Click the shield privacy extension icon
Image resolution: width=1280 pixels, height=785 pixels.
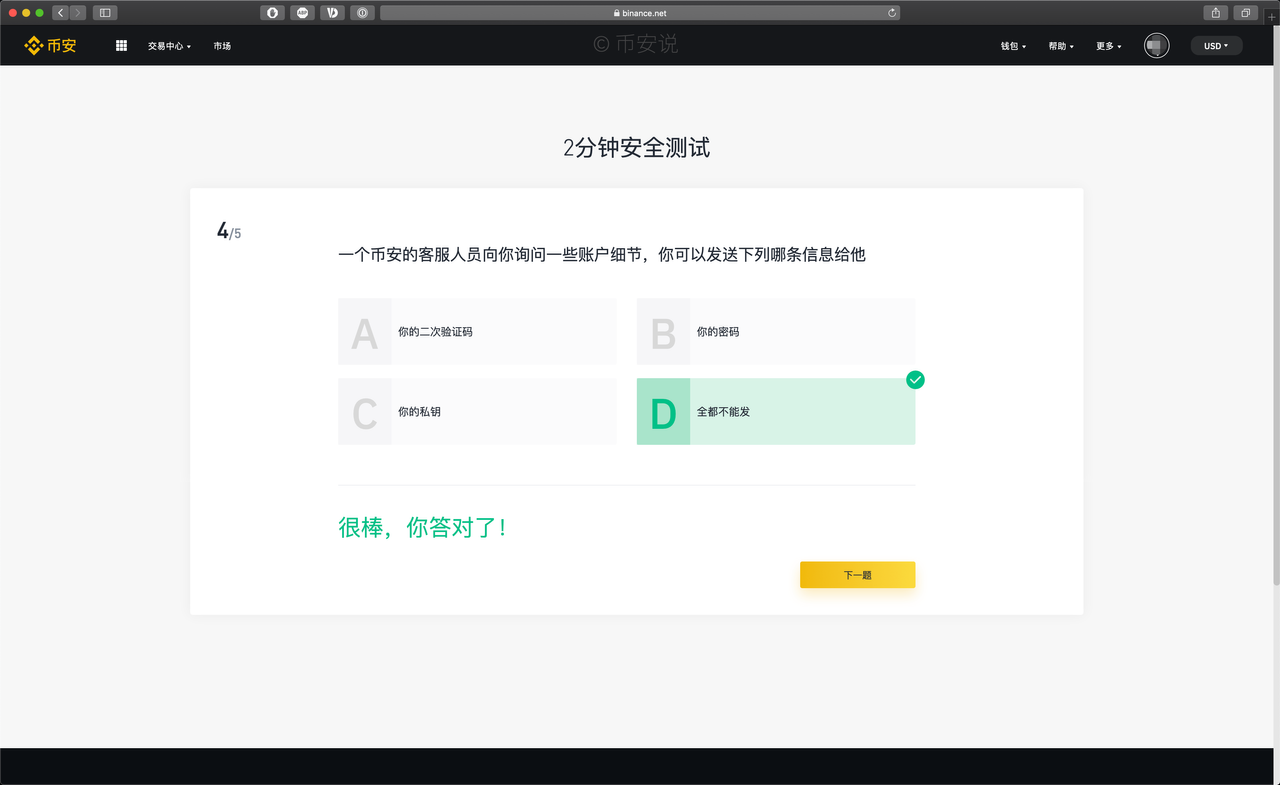coord(272,13)
